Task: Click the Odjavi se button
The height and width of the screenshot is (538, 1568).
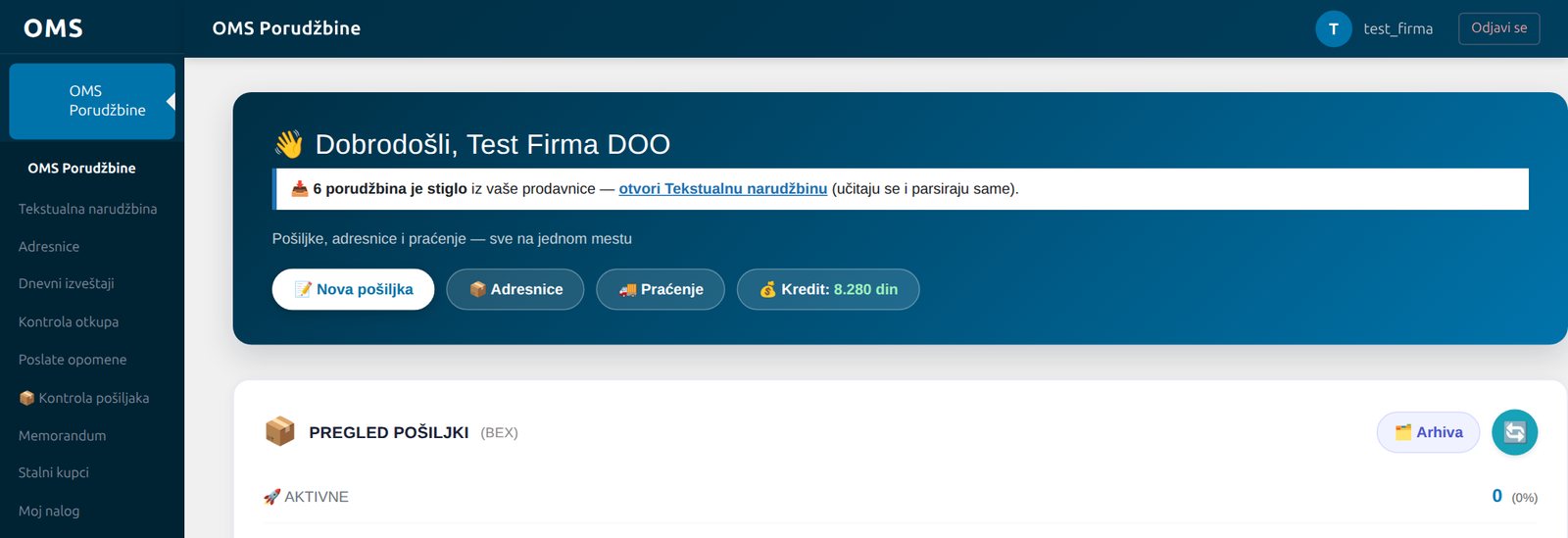Action: (x=1498, y=28)
